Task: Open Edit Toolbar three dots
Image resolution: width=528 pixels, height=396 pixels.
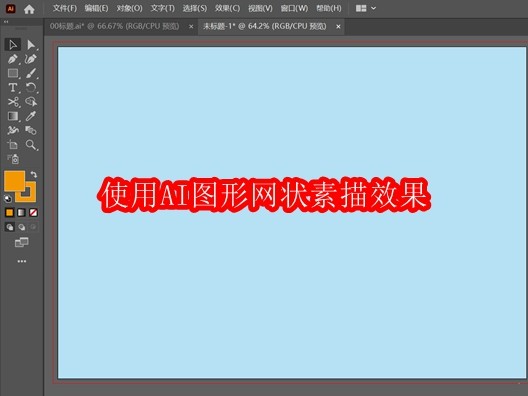Action: [22, 261]
